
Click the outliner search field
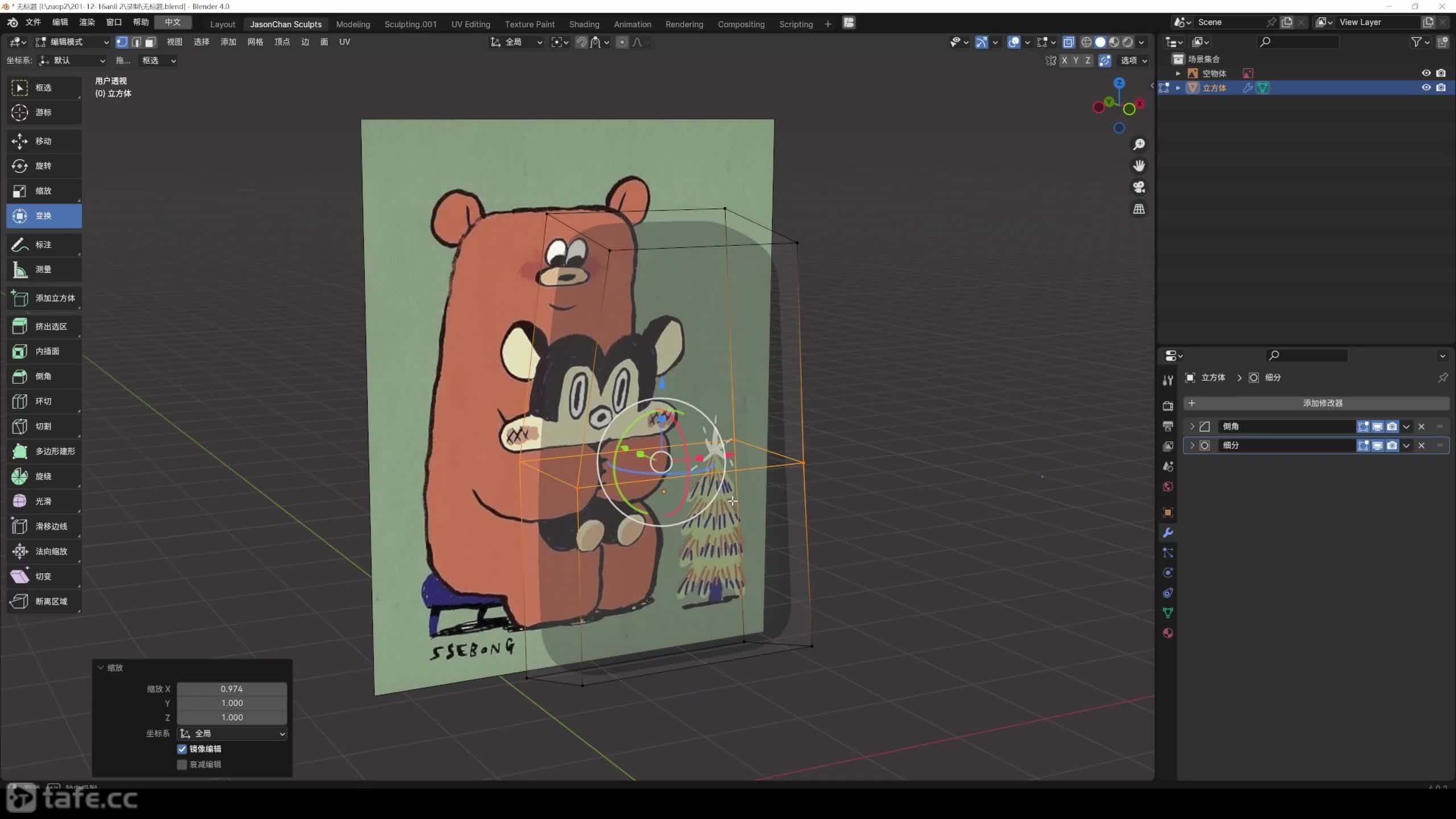[1298, 42]
